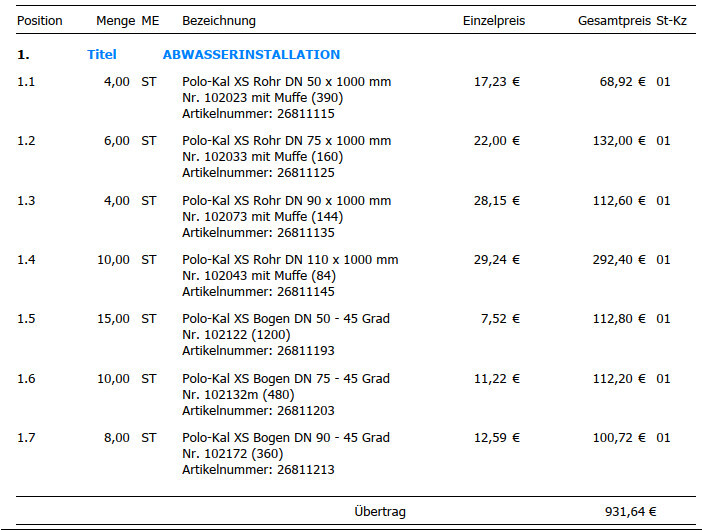The width and height of the screenshot is (707, 530).
Task: Click position number 1.1
Action: pos(26,82)
